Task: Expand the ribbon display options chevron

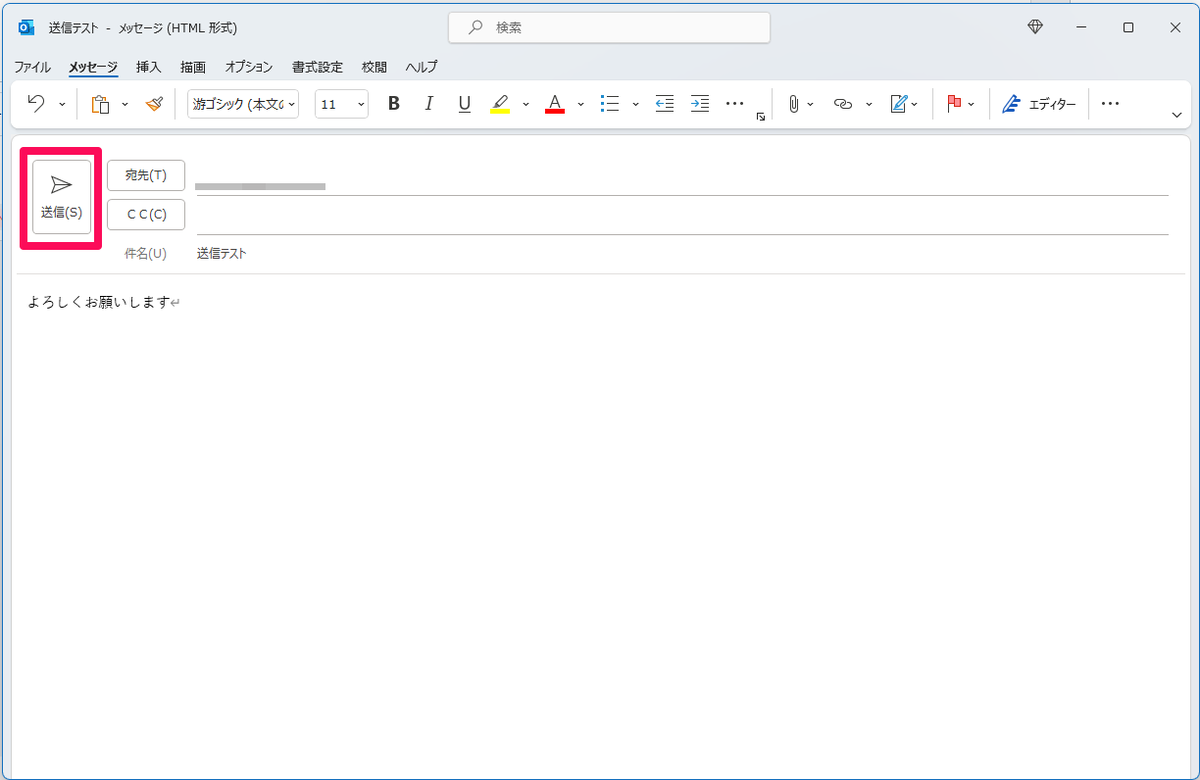Action: click(1177, 115)
